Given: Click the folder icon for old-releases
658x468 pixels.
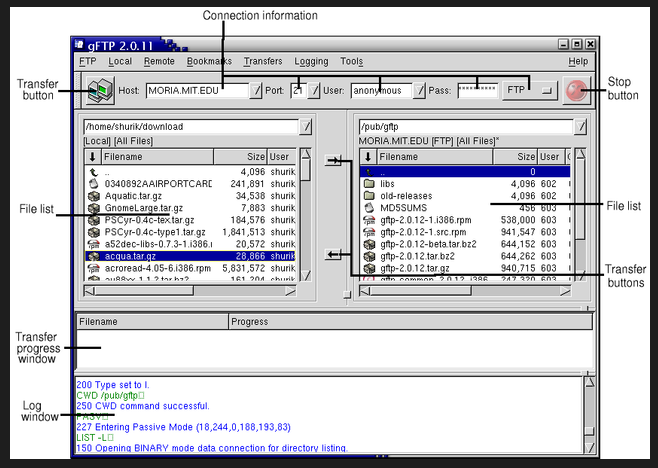Looking at the screenshot, I should click(x=369, y=196).
